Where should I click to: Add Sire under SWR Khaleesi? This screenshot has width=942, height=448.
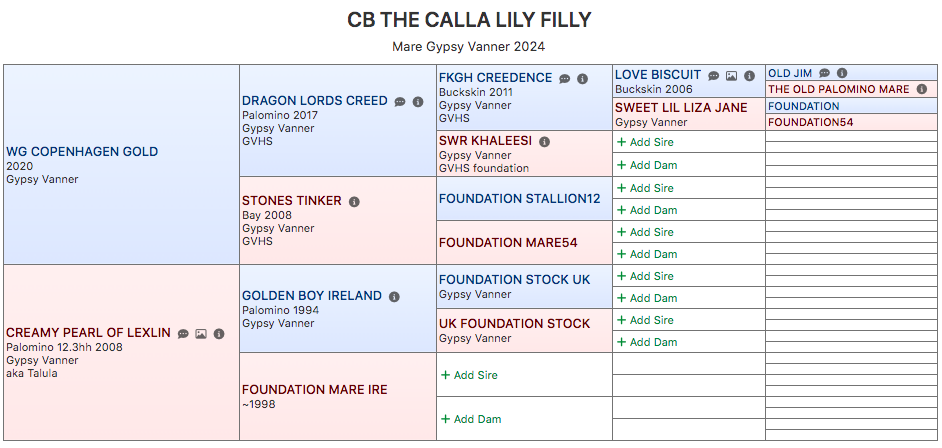[646, 142]
